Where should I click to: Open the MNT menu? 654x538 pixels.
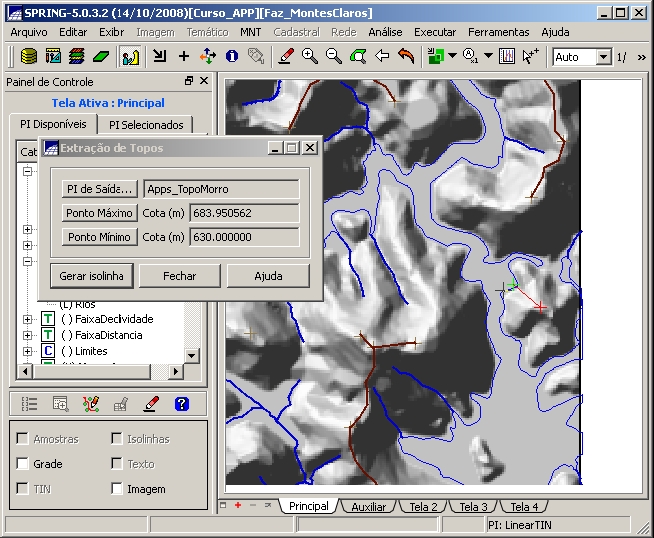click(250, 32)
